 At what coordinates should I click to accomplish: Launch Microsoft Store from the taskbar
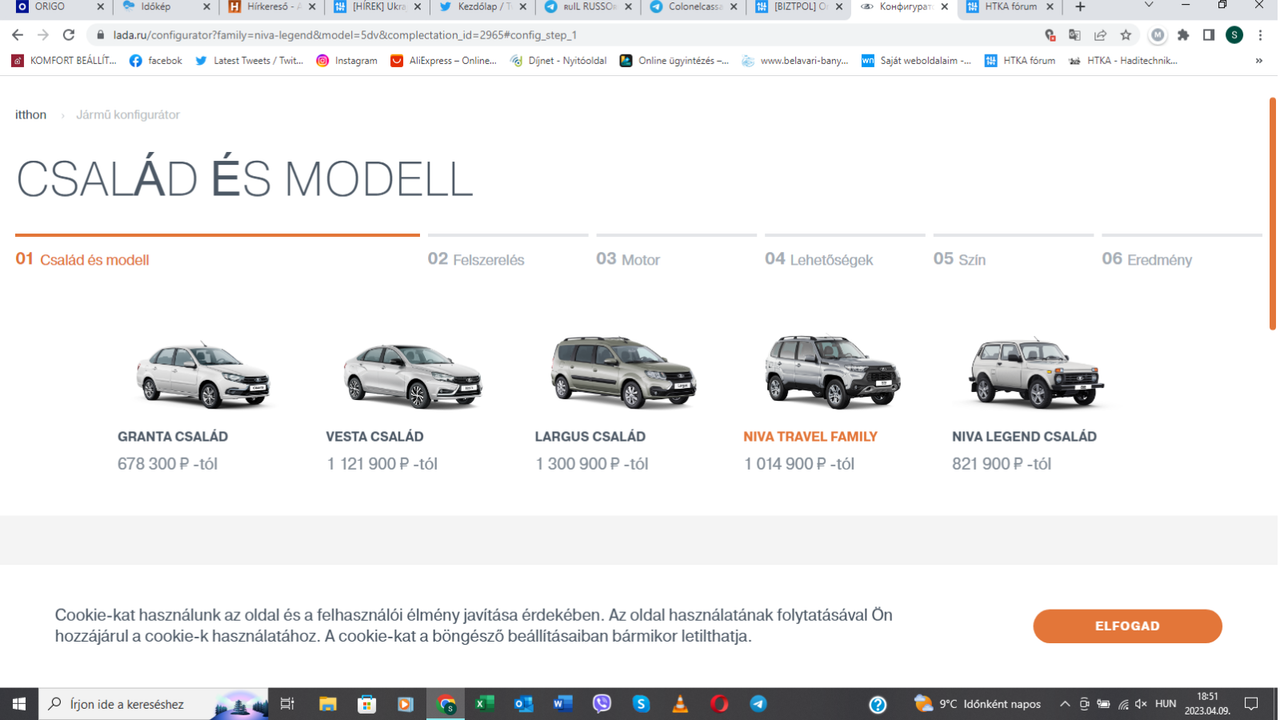tap(366, 704)
